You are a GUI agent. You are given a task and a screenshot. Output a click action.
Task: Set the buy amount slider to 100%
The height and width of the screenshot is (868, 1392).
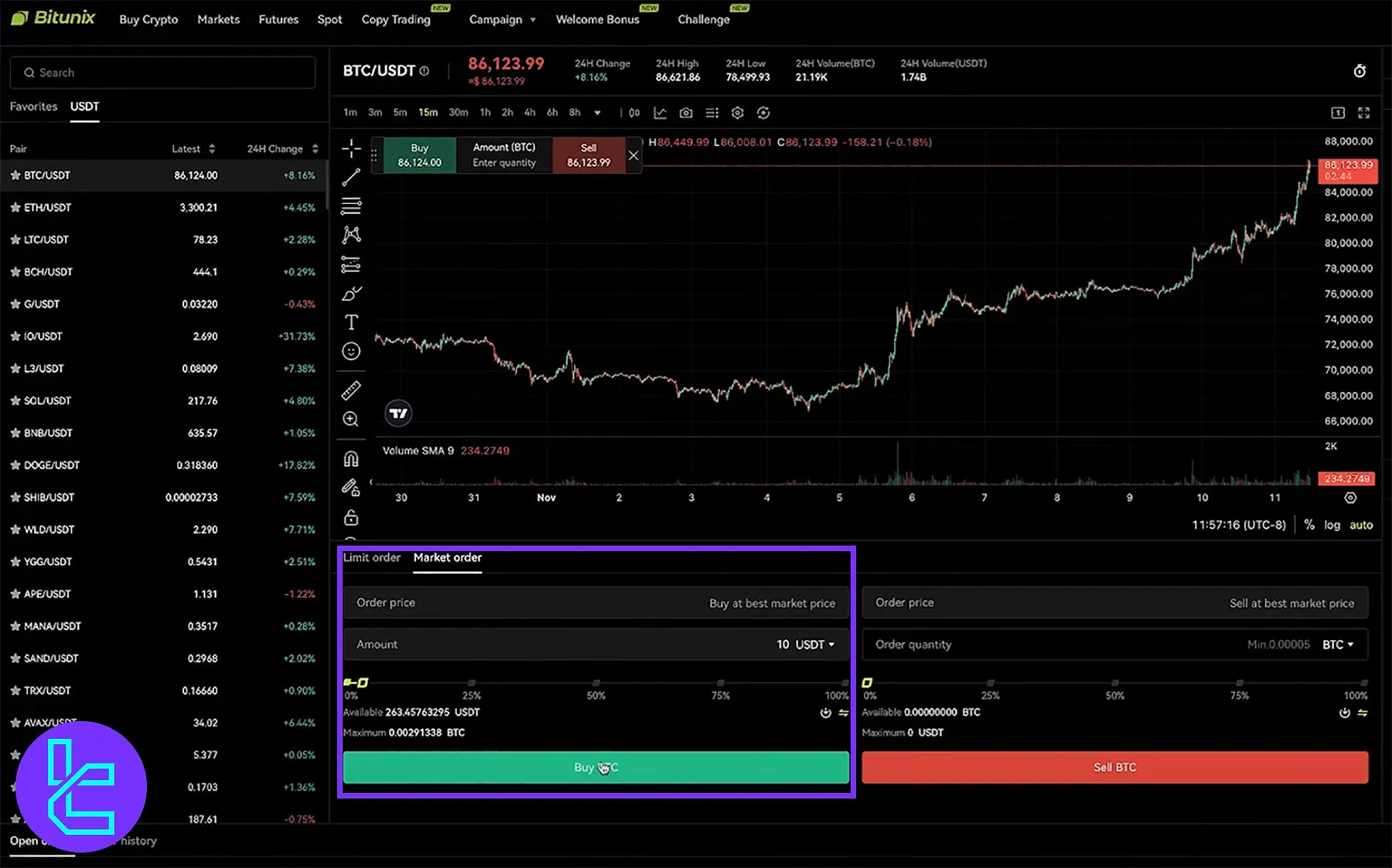pyautogui.click(x=844, y=683)
